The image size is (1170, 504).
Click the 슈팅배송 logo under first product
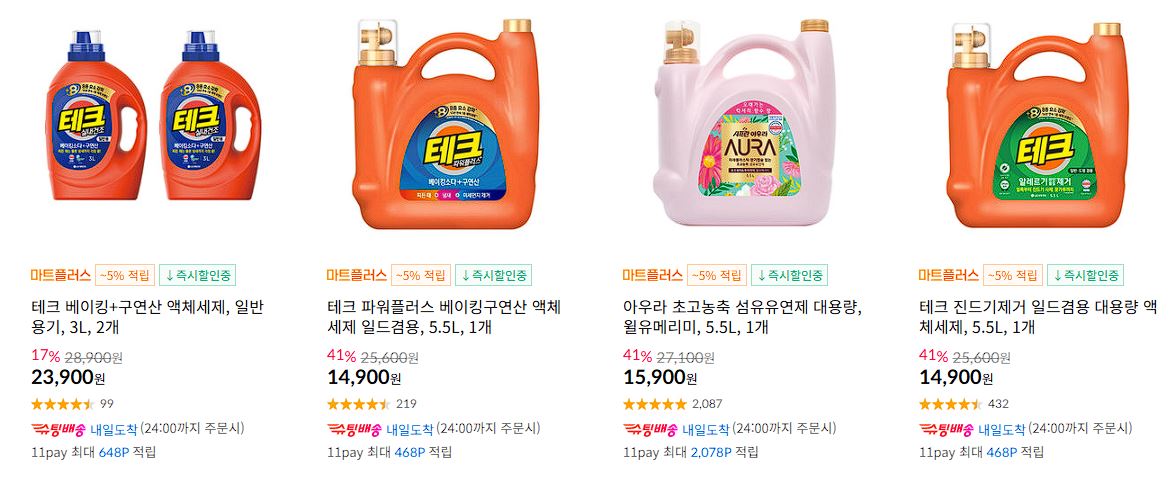click(x=58, y=429)
